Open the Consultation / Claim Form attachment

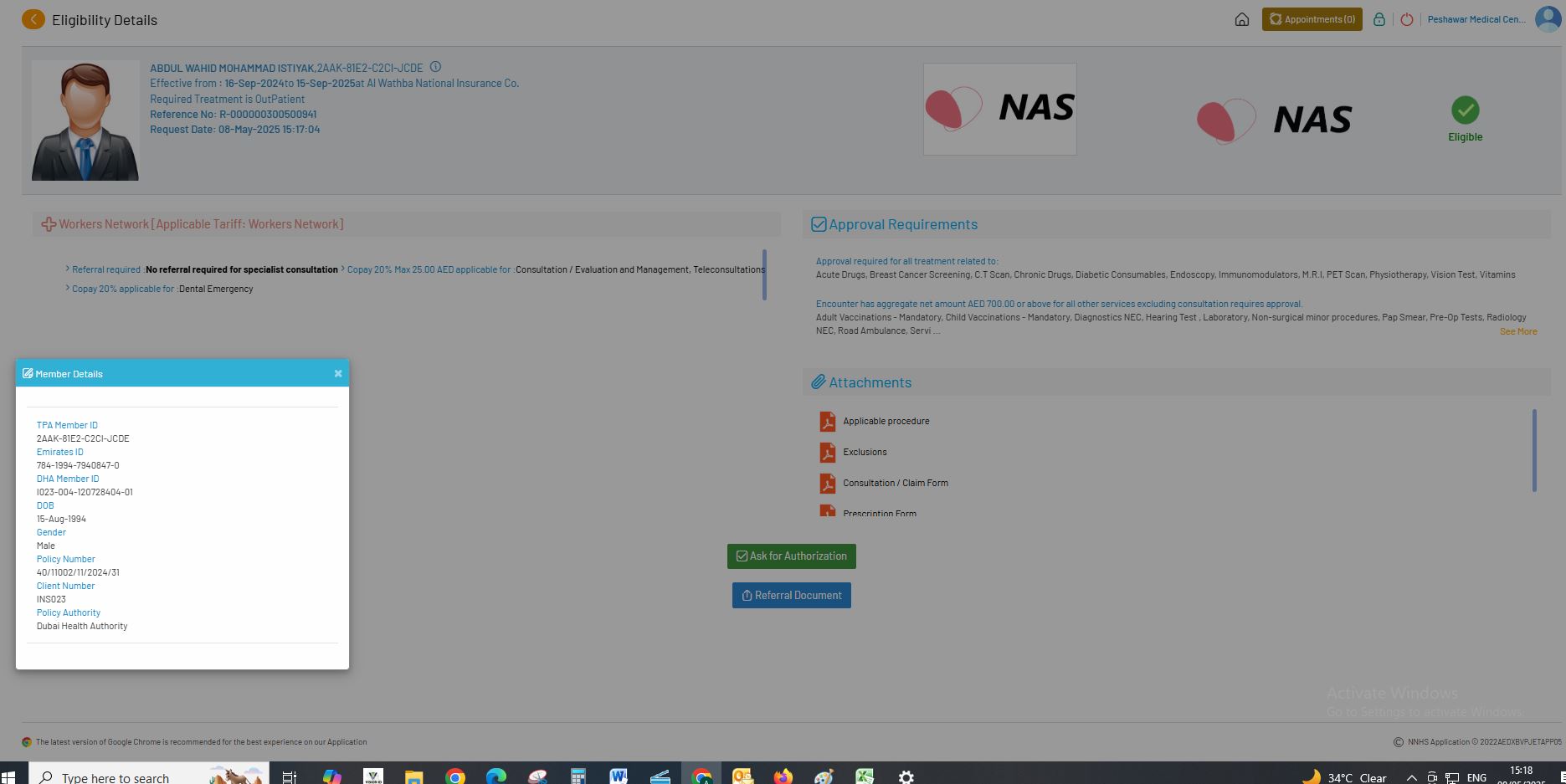pyautogui.click(x=895, y=483)
